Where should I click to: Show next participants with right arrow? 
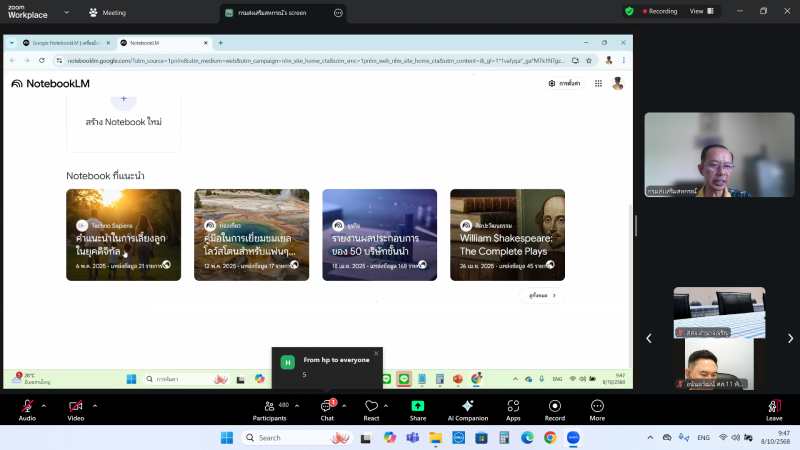(790, 338)
